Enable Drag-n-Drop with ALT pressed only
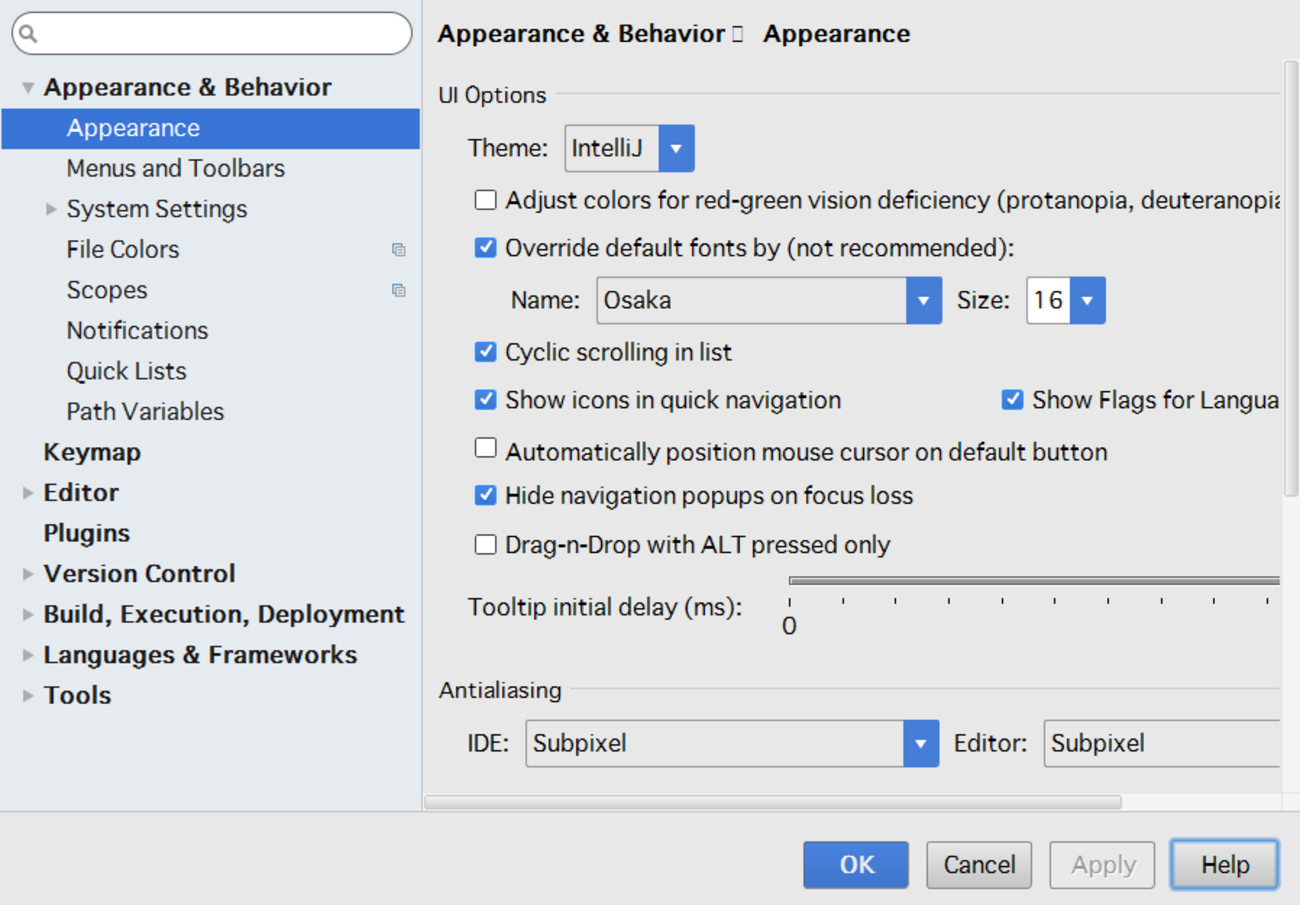Image resolution: width=1300 pixels, height=905 pixels. [486, 545]
